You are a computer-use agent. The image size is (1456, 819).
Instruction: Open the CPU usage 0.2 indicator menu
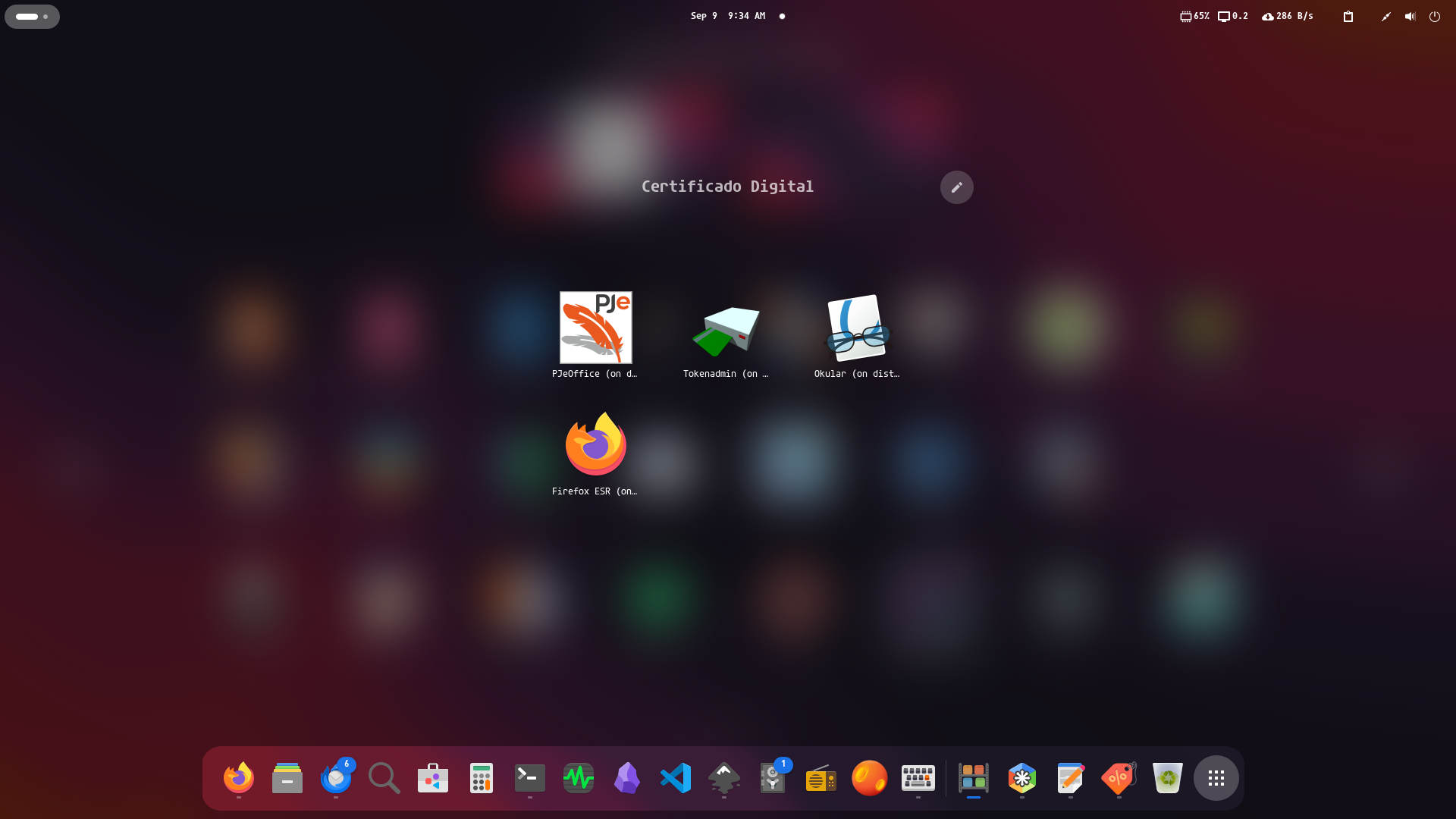(1232, 15)
